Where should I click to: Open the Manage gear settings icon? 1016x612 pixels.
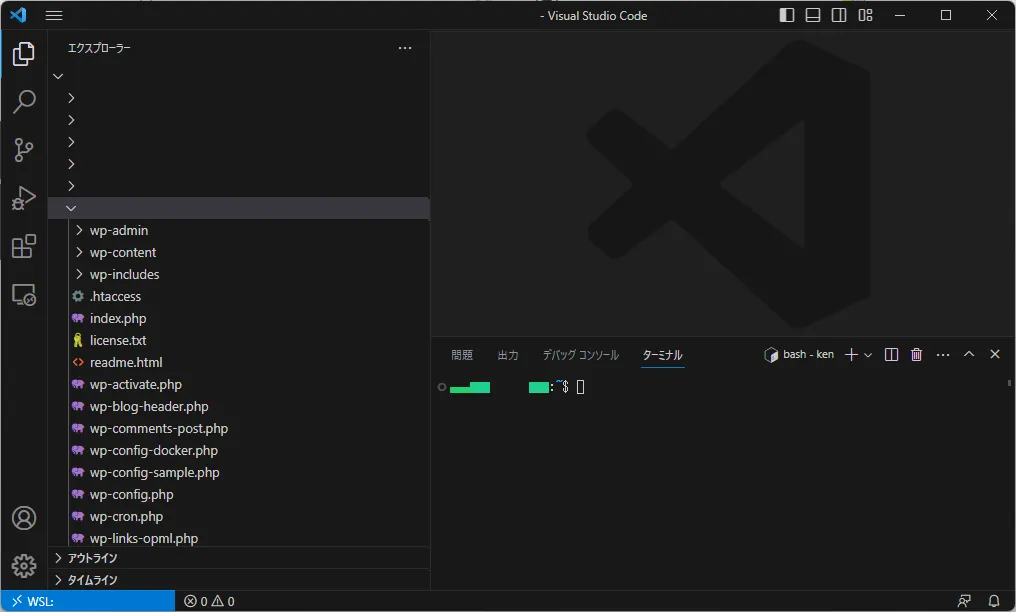(x=24, y=566)
